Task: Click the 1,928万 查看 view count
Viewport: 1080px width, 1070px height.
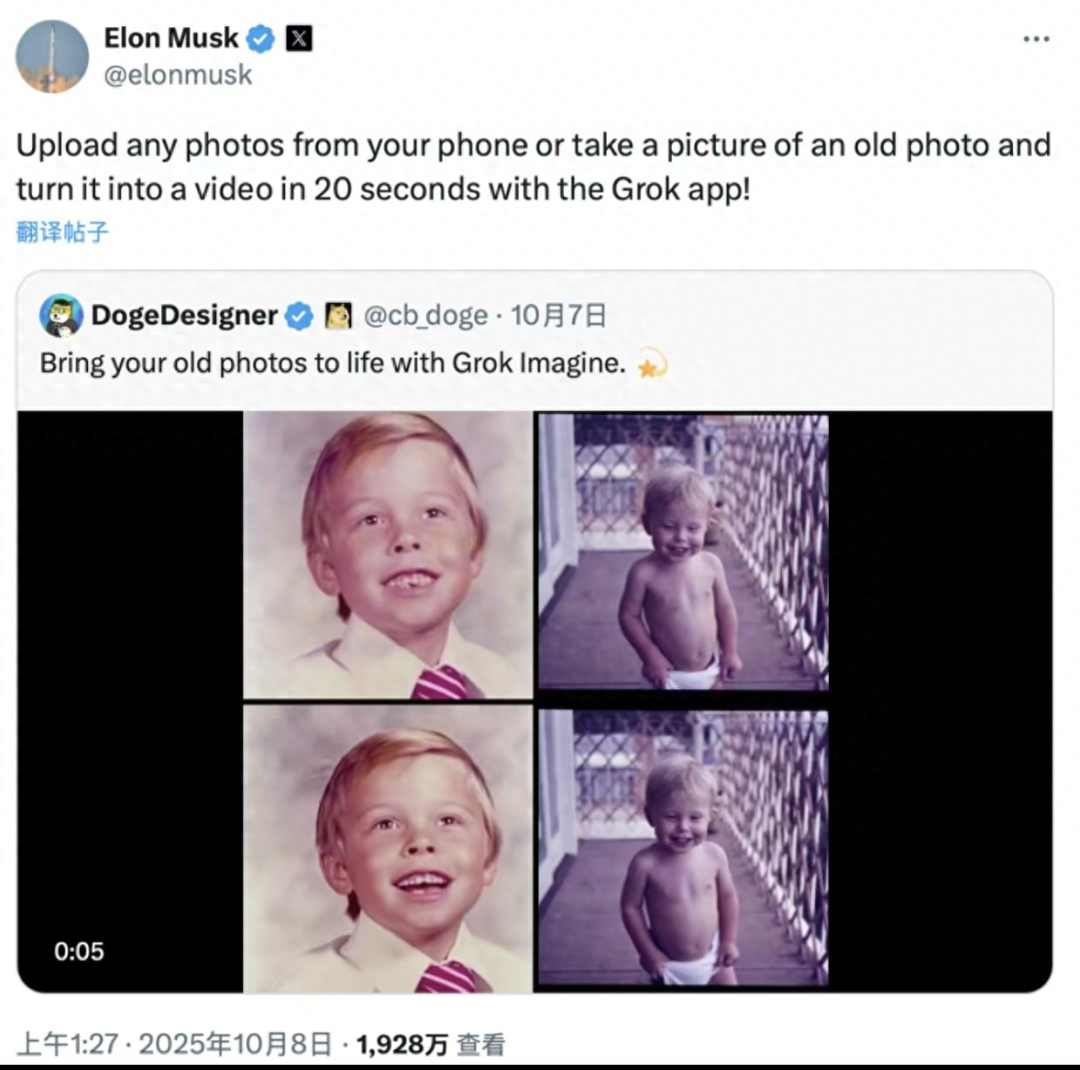Action: tap(430, 1045)
